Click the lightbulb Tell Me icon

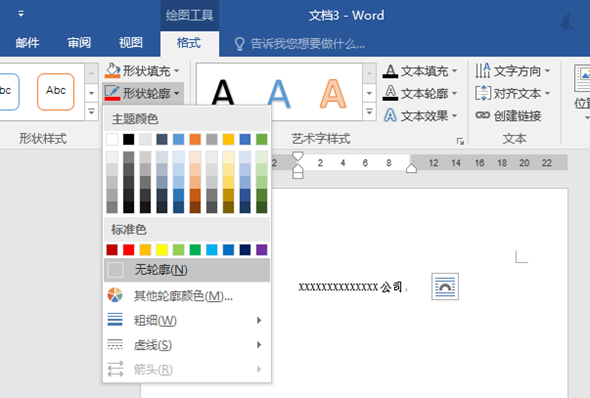[x=239, y=44]
